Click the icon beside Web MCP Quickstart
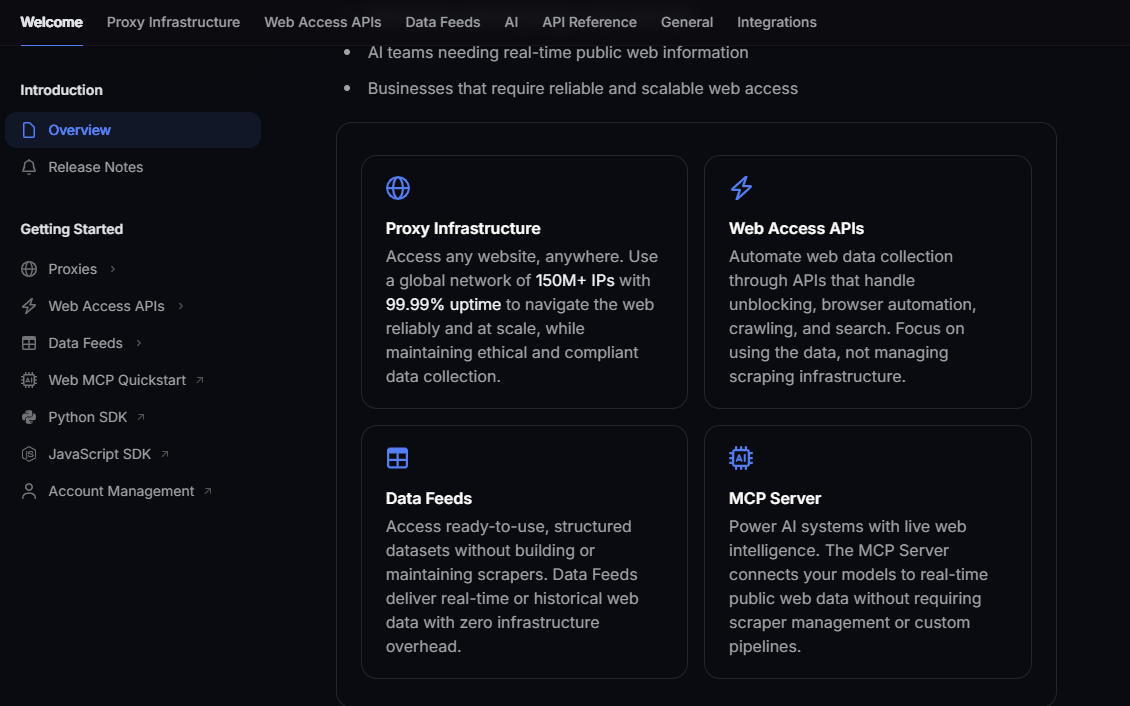 tap(30, 380)
